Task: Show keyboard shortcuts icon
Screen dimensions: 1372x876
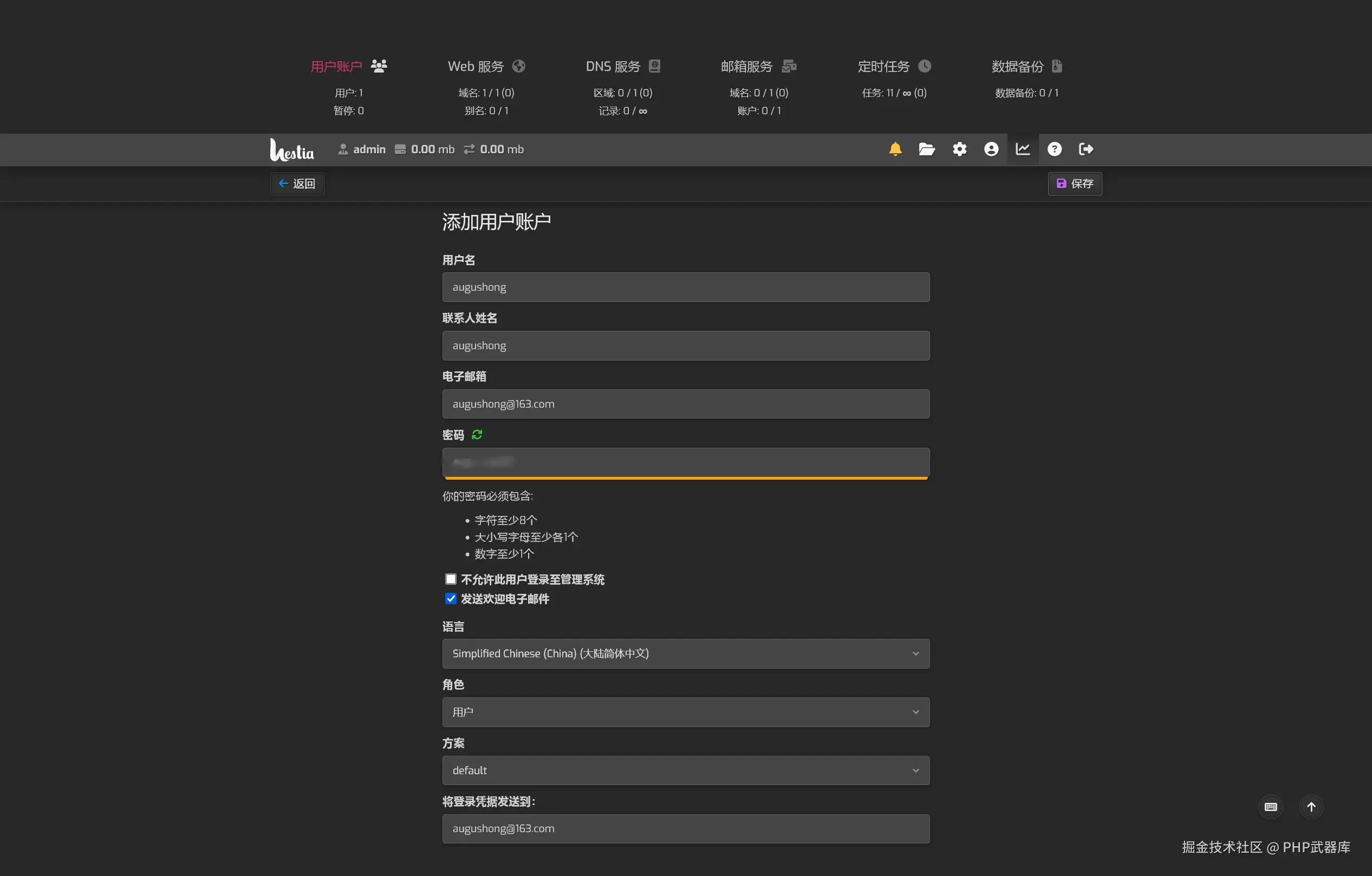Action: pyautogui.click(x=1270, y=807)
